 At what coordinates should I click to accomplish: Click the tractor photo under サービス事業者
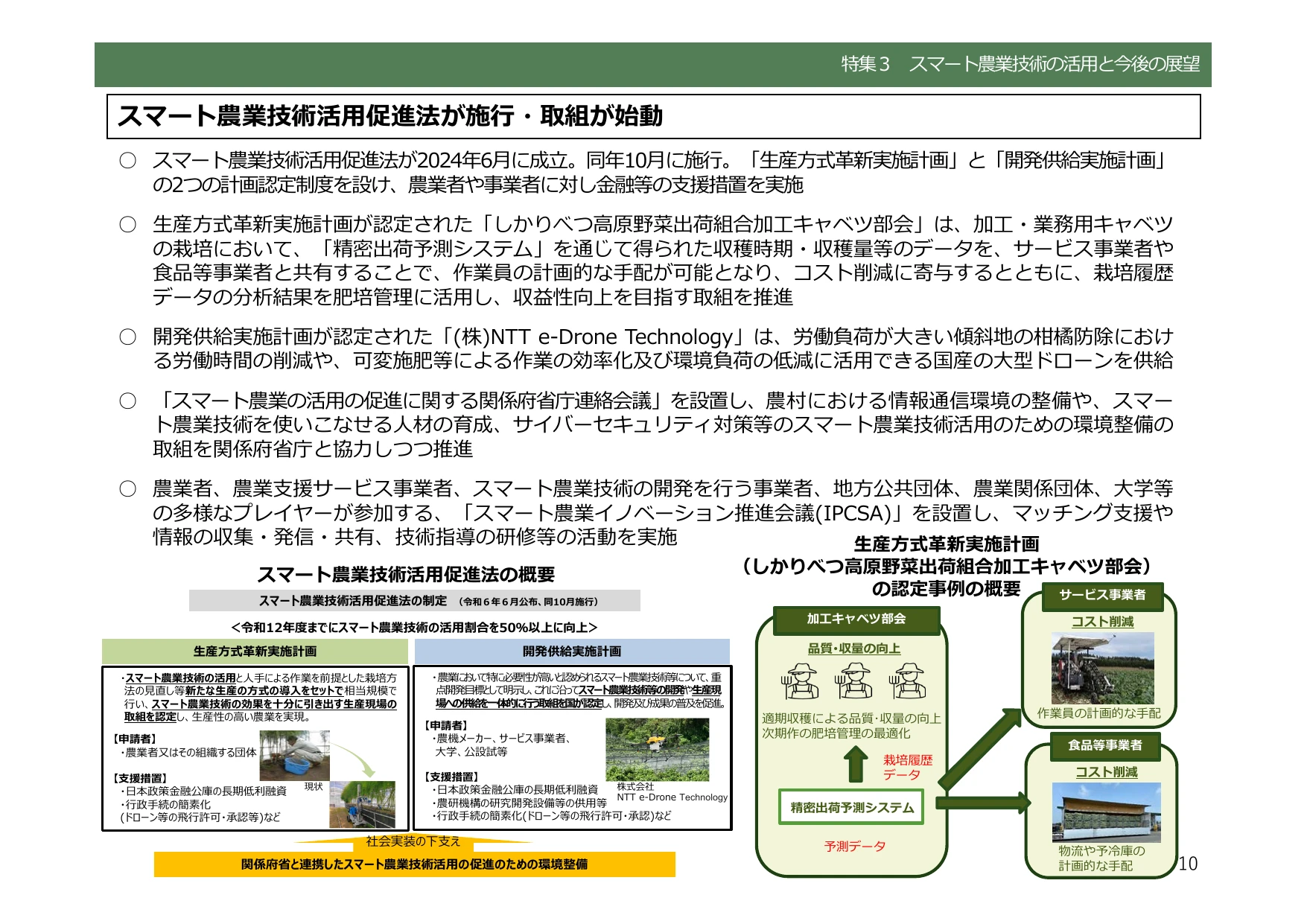click(x=1102, y=668)
